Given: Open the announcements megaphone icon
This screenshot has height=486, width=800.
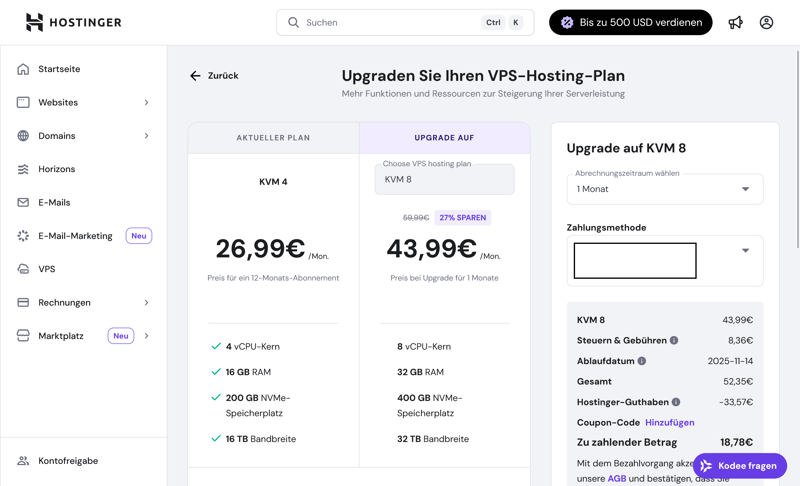Looking at the screenshot, I should tap(736, 22).
